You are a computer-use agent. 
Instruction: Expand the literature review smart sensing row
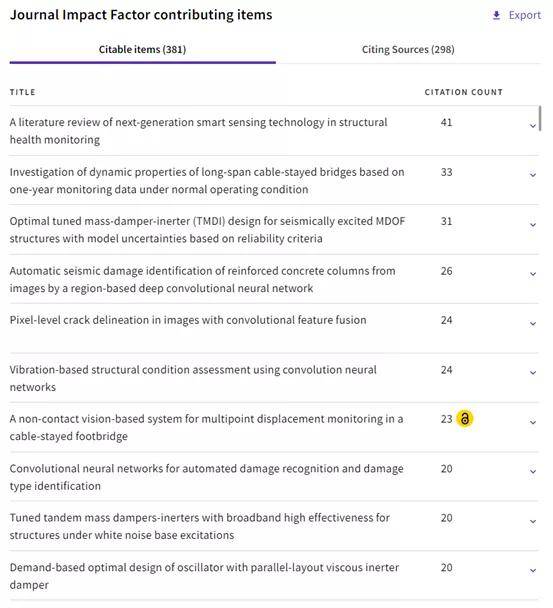(533, 126)
